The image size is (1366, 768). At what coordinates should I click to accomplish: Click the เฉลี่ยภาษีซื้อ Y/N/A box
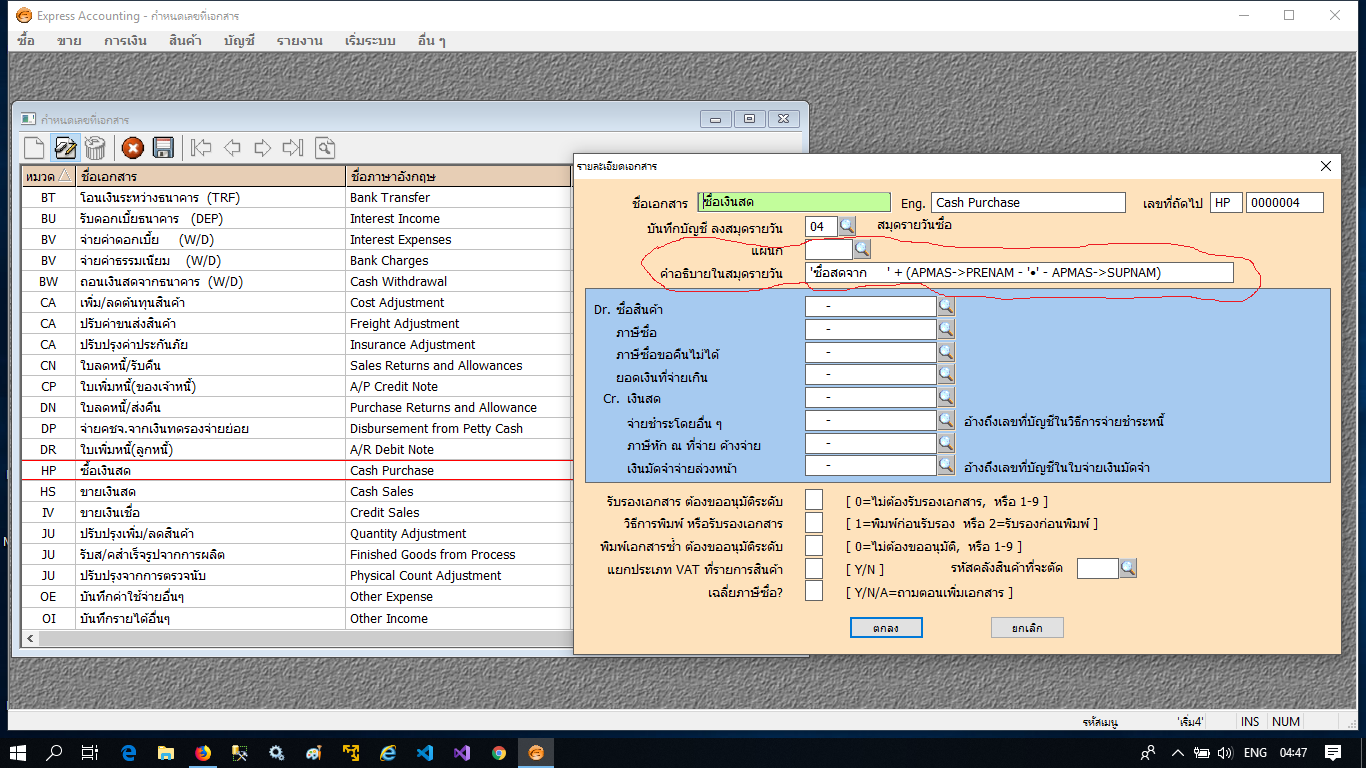pyautogui.click(x=814, y=592)
